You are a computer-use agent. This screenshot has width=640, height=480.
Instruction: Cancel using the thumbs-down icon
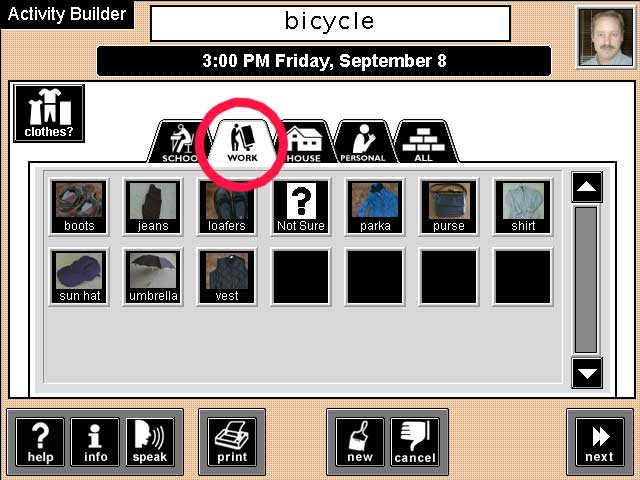click(415, 442)
